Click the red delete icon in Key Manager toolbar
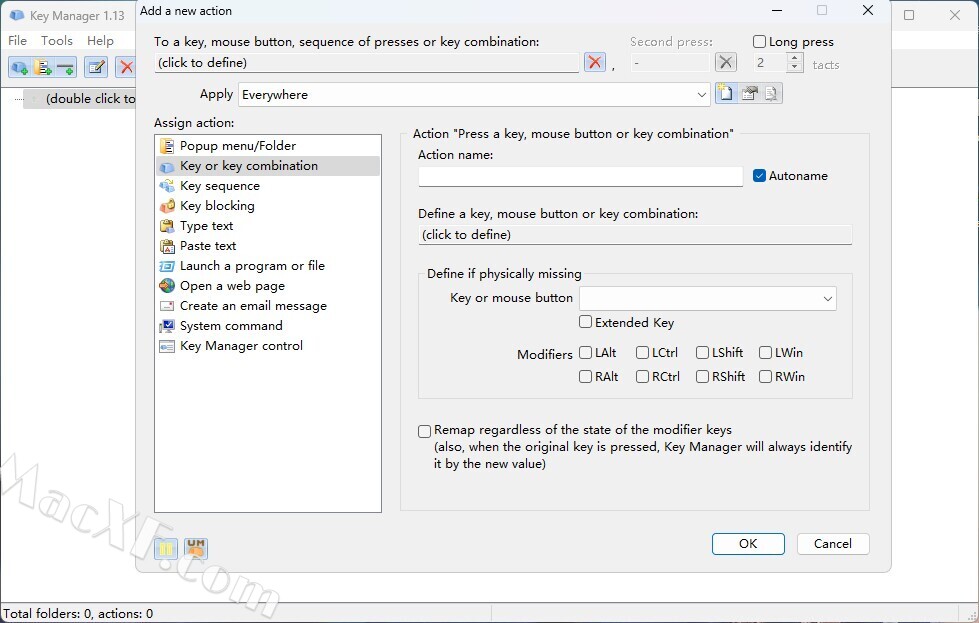Image resolution: width=979 pixels, height=623 pixels. point(126,67)
